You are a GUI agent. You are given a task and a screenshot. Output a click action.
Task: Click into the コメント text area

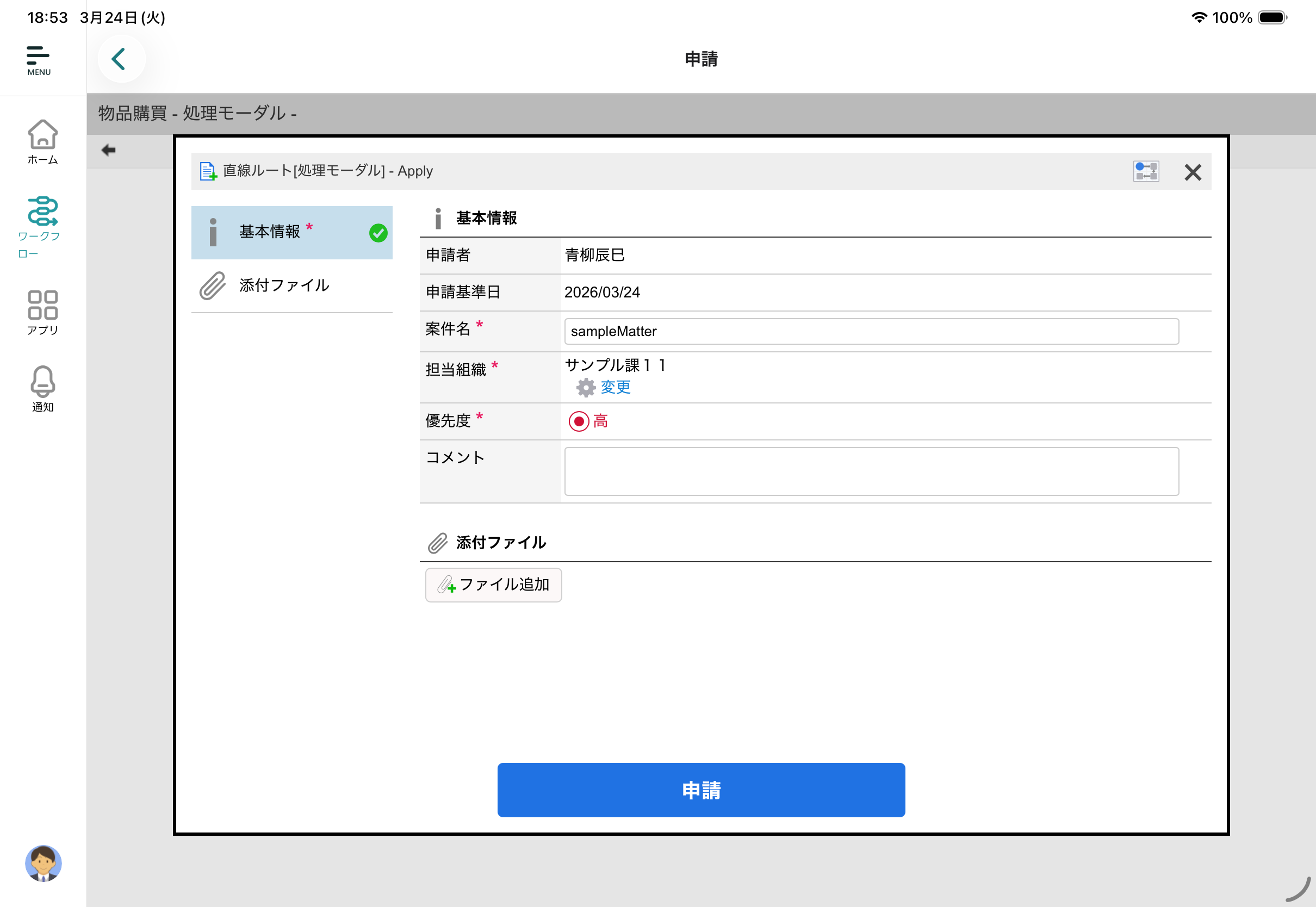pyautogui.click(x=871, y=471)
